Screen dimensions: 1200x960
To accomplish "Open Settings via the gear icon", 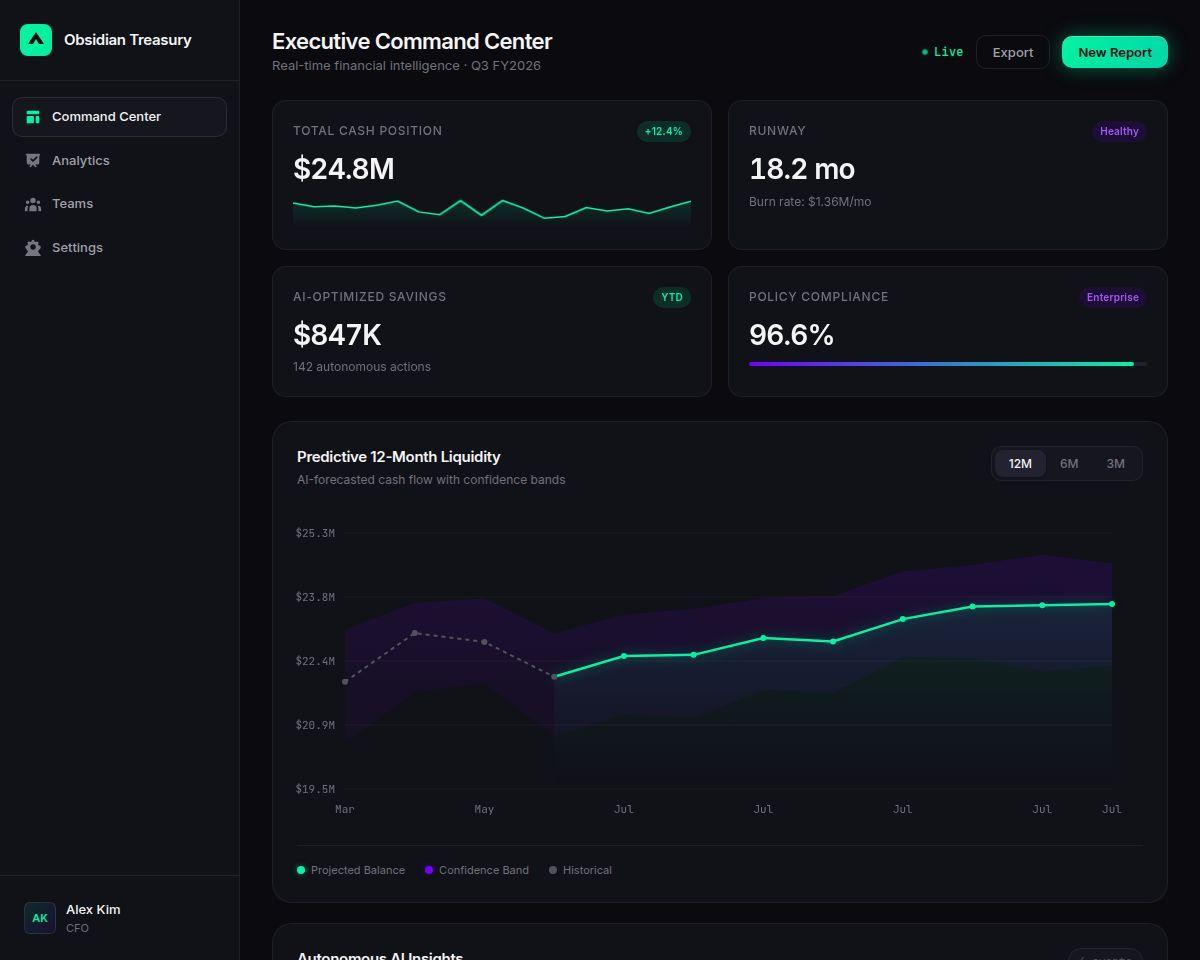I will (33, 248).
